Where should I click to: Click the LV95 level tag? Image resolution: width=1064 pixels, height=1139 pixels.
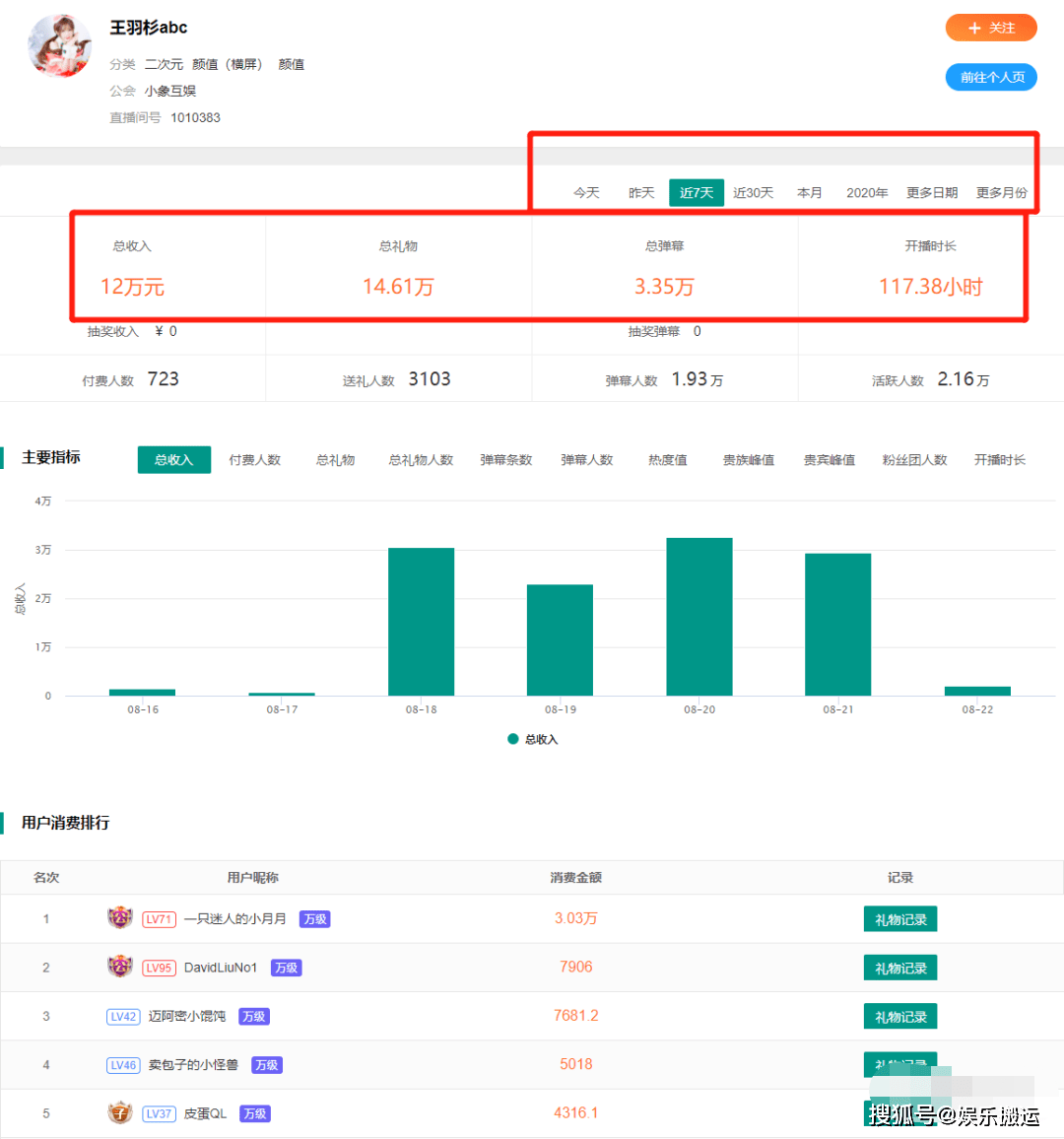[x=159, y=968]
